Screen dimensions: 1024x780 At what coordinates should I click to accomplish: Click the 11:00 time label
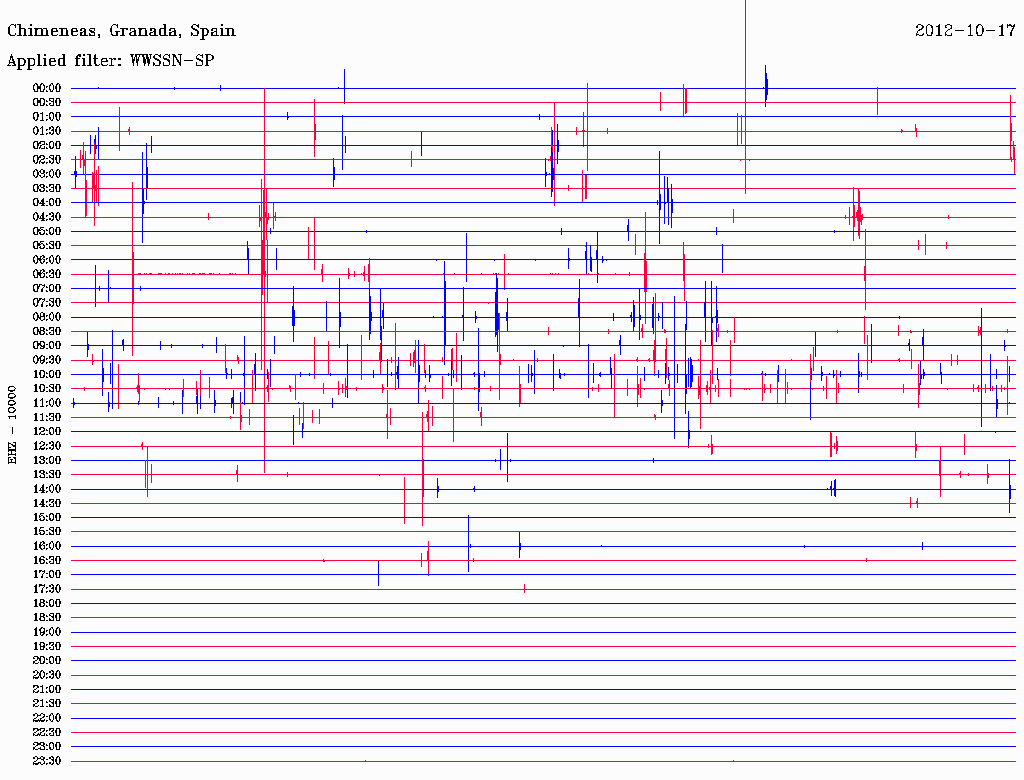pos(47,402)
